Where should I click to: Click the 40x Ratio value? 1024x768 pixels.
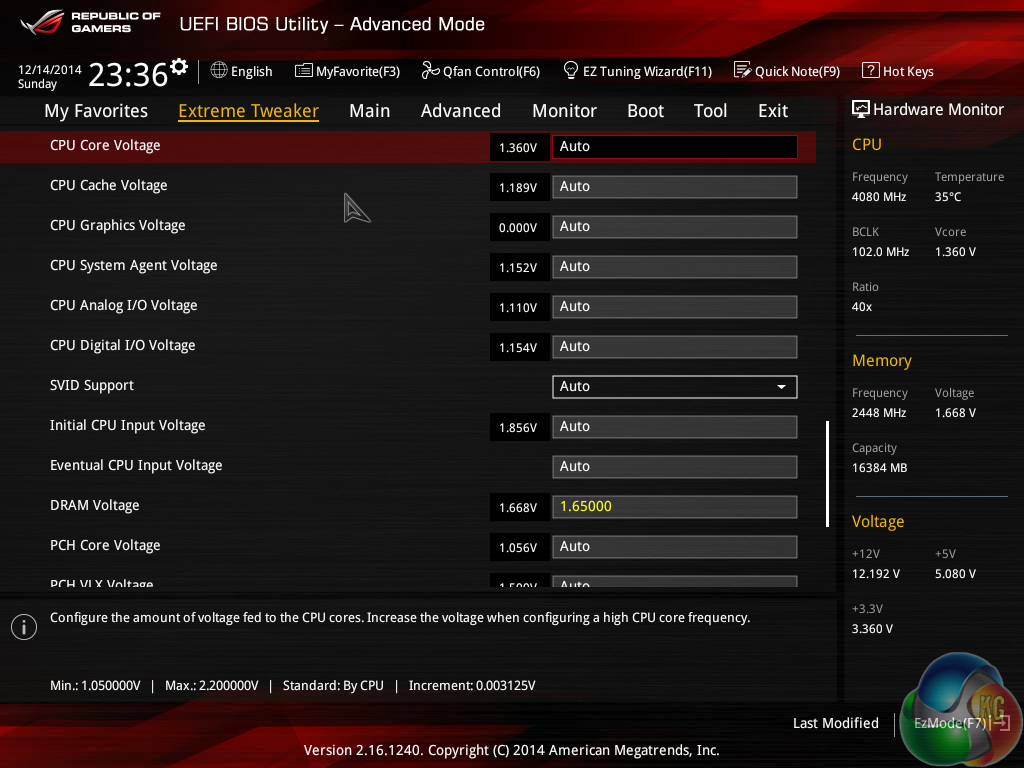[x=862, y=306]
